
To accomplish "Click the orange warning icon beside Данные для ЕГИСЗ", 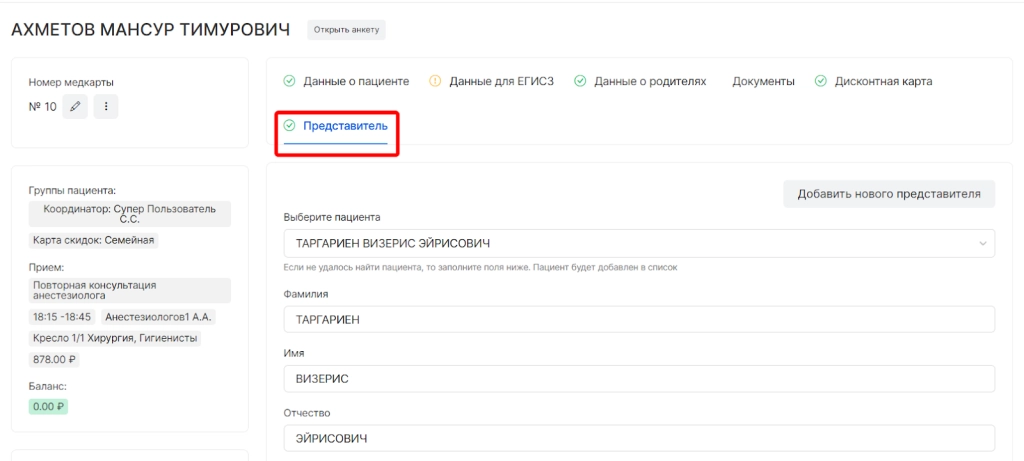I will click(x=435, y=81).
